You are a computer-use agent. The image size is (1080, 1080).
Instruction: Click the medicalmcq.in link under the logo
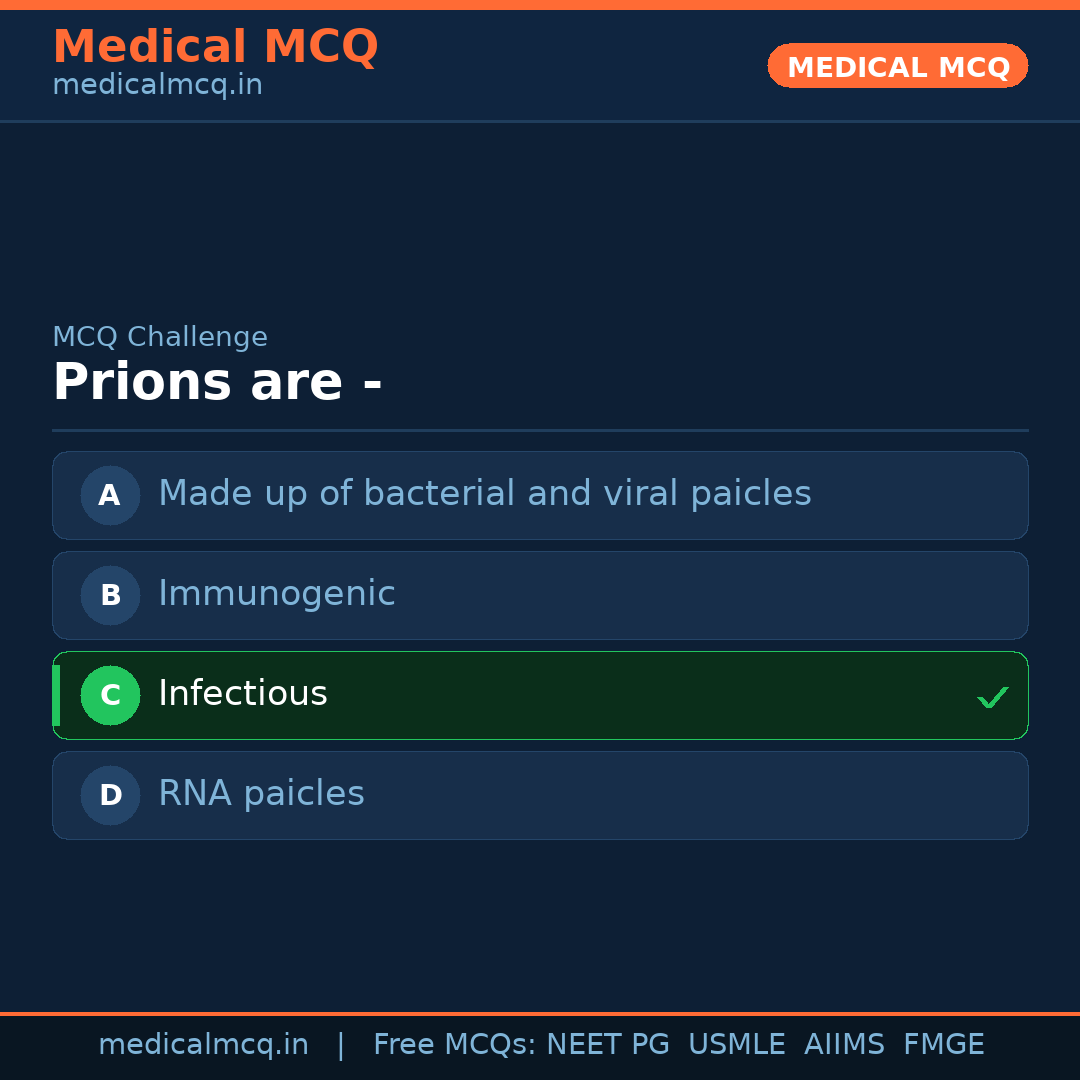156,85
